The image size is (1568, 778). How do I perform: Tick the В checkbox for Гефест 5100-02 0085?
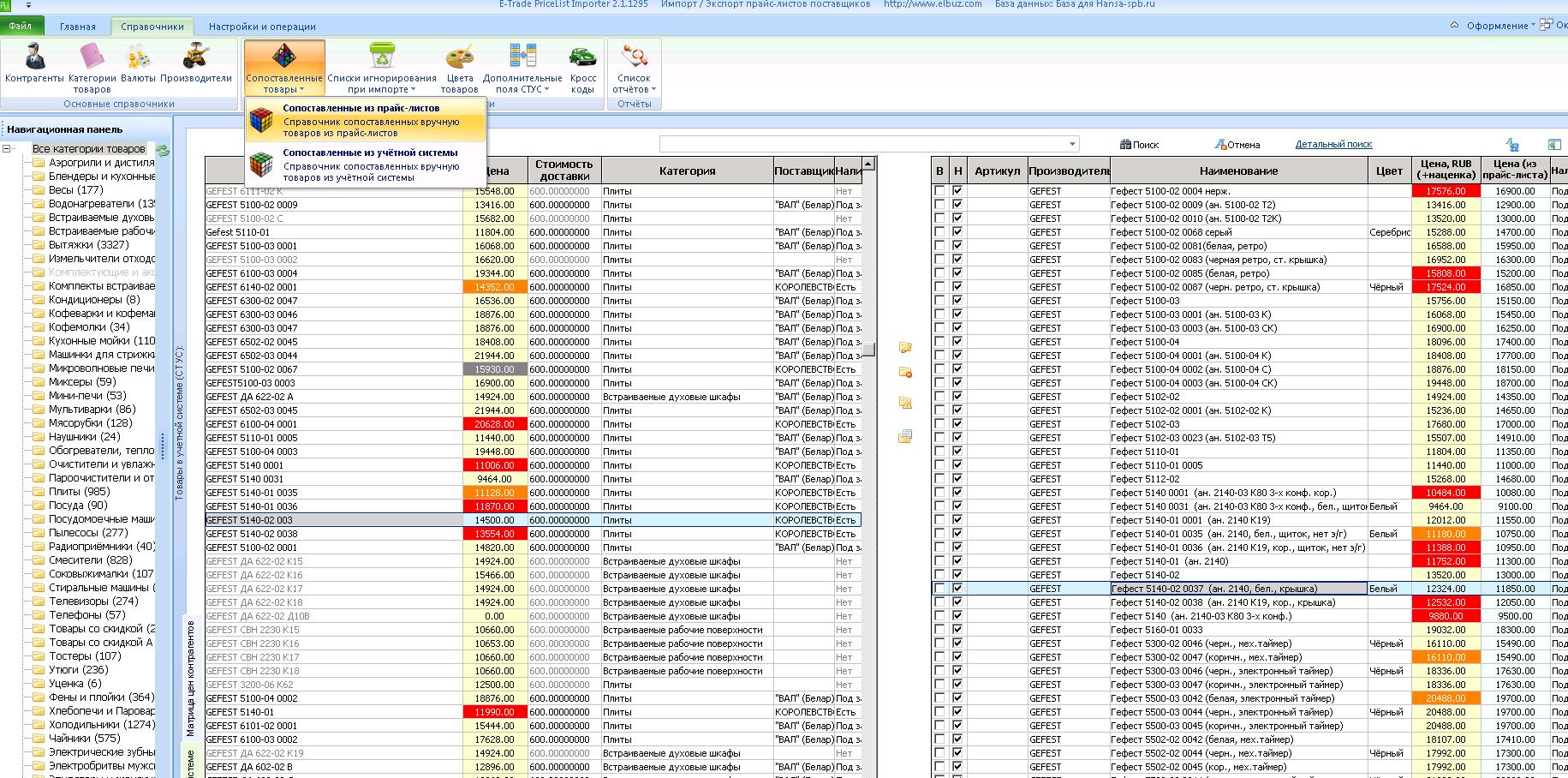click(x=940, y=273)
